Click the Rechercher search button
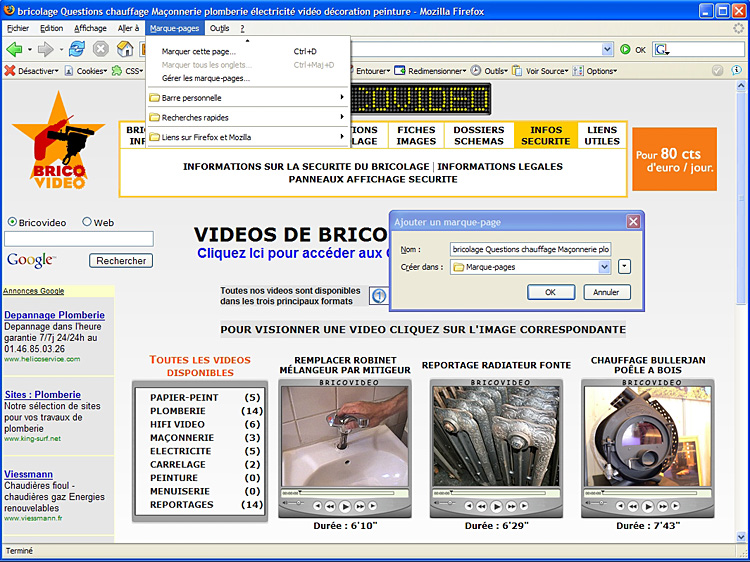 point(121,261)
